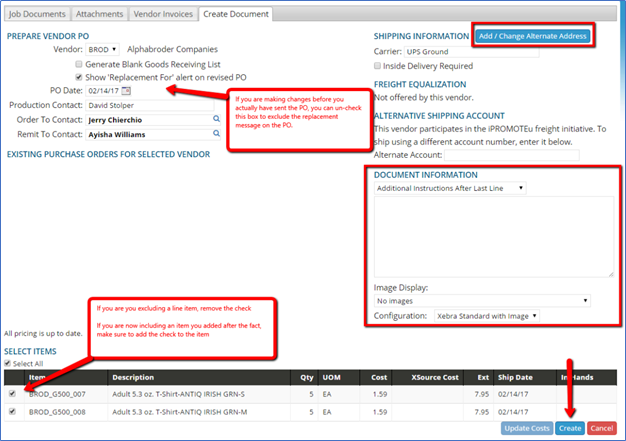The image size is (626, 441).
Task: Open the Vendor BROD dropdown
Action: coord(102,49)
